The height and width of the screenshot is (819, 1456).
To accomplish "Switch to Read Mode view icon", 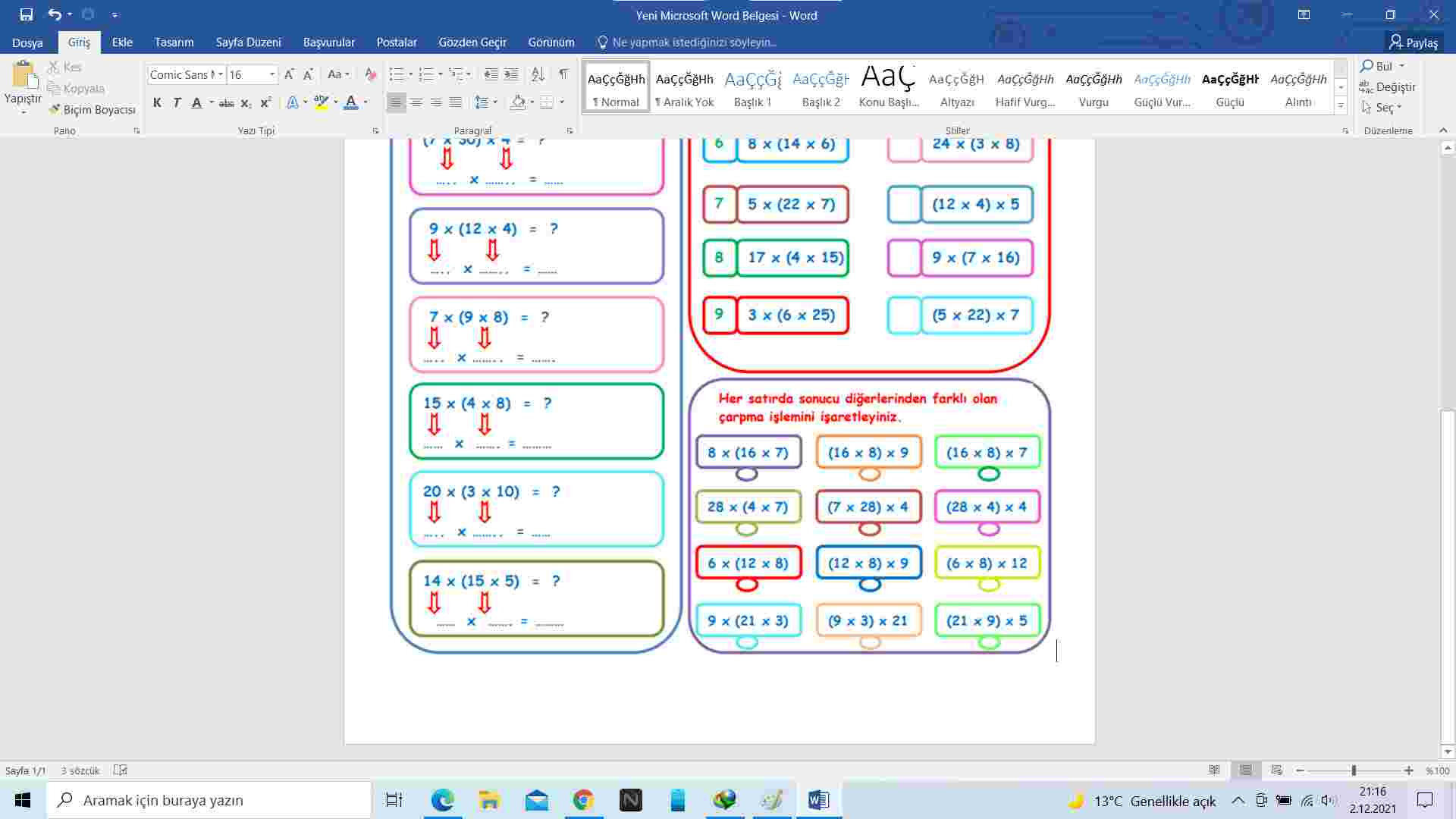I will tap(1214, 770).
